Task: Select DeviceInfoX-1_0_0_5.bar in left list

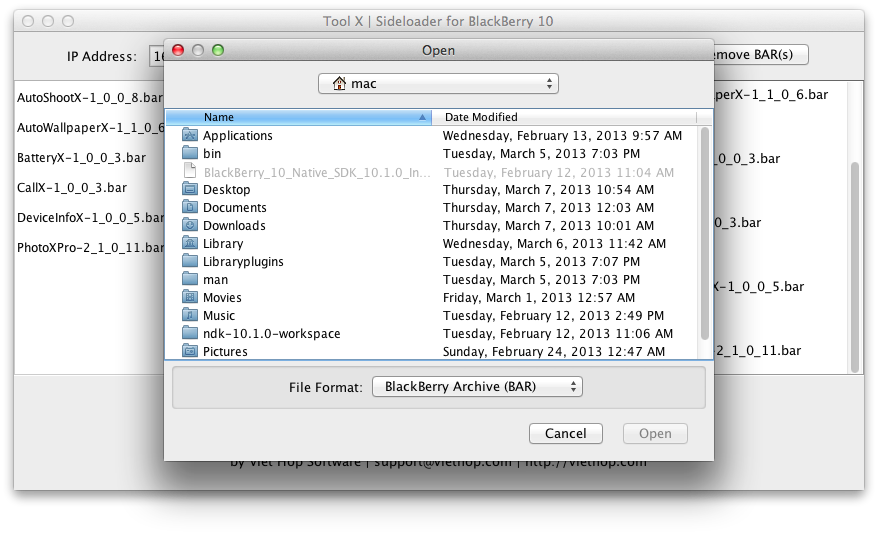Action: pyautogui.click(x=91, y=217)
